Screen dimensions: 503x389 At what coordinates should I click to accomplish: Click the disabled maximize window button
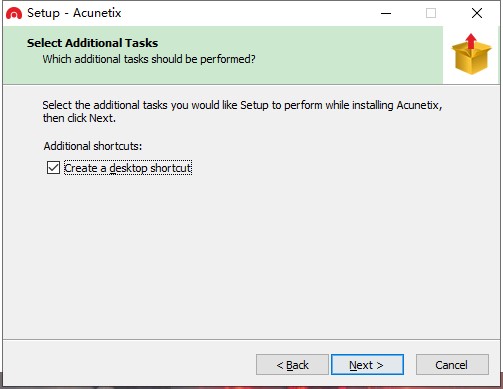pos(431,13)
